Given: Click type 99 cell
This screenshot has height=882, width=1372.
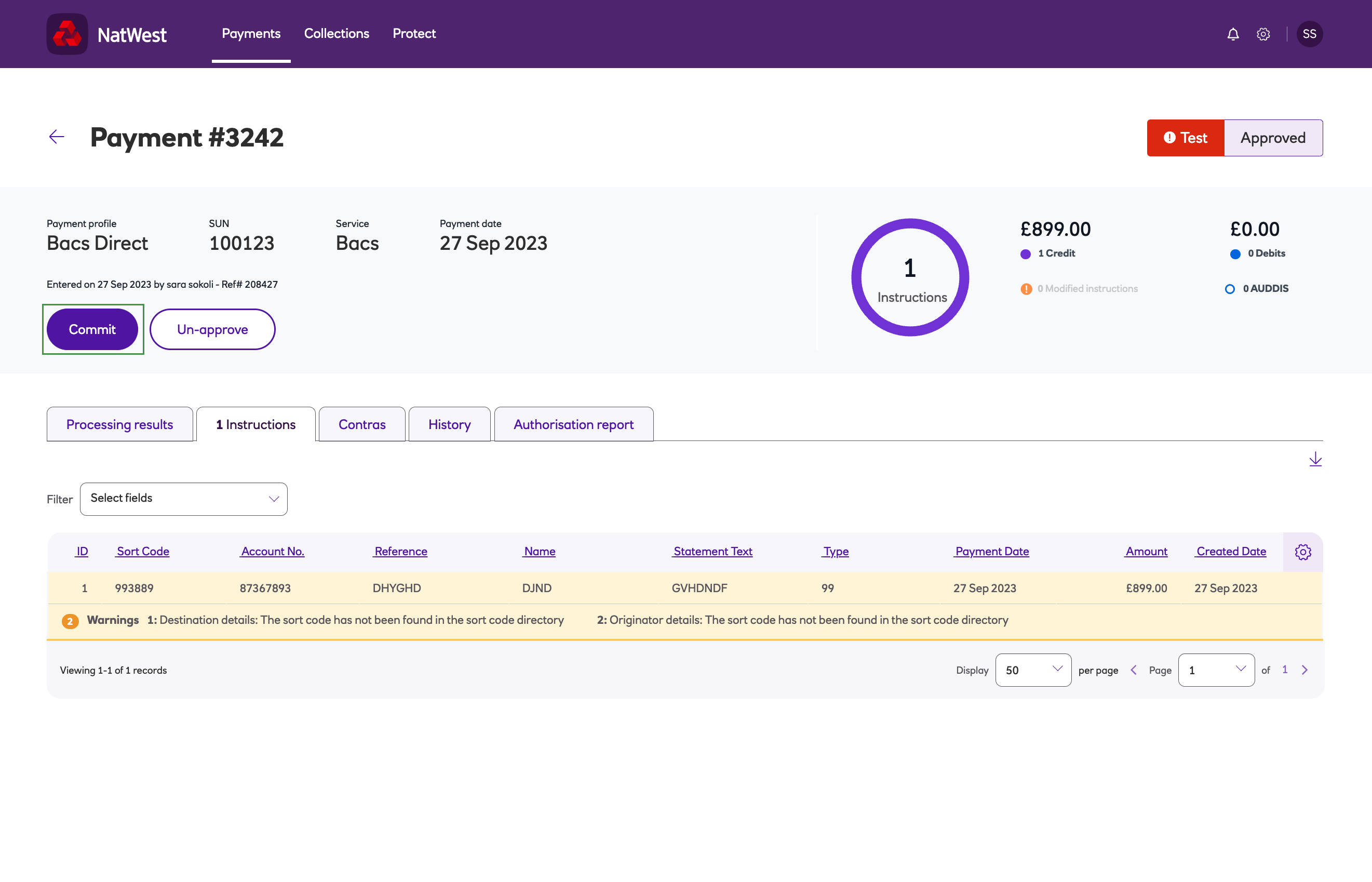Looking at the screenshot, I should coord(827,588).
